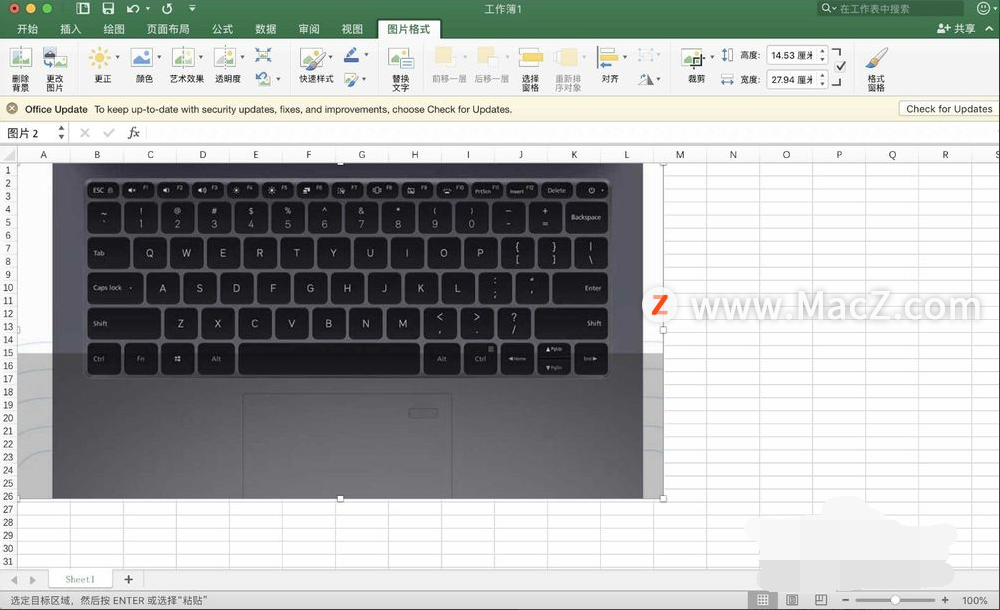
Task: Click the 艺术效果 (artistic effects) icon
Action: coord(183,58)
